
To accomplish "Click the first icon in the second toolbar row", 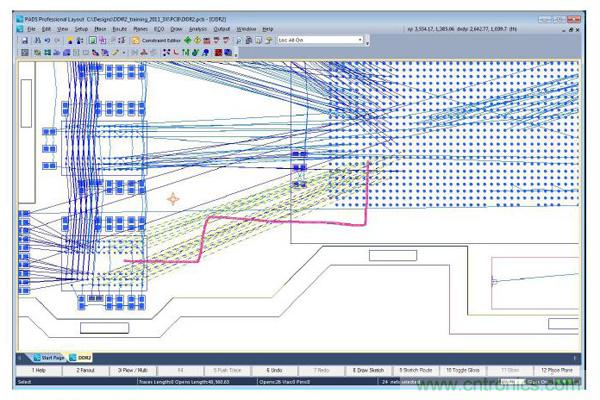I will [25, 52].
